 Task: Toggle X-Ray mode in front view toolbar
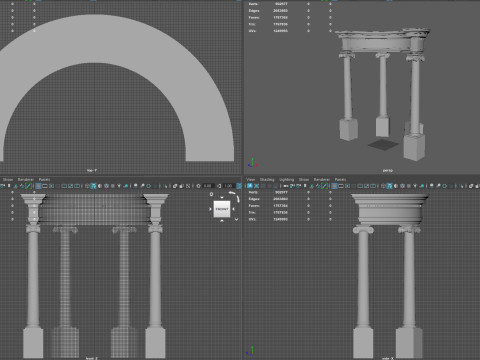click(175, 186)
